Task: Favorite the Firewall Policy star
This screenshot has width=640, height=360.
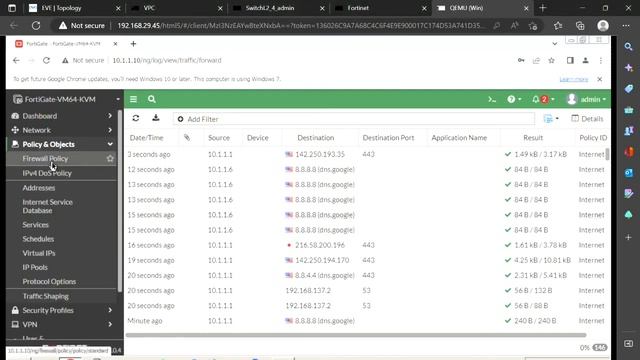Action: click(110, 158)
